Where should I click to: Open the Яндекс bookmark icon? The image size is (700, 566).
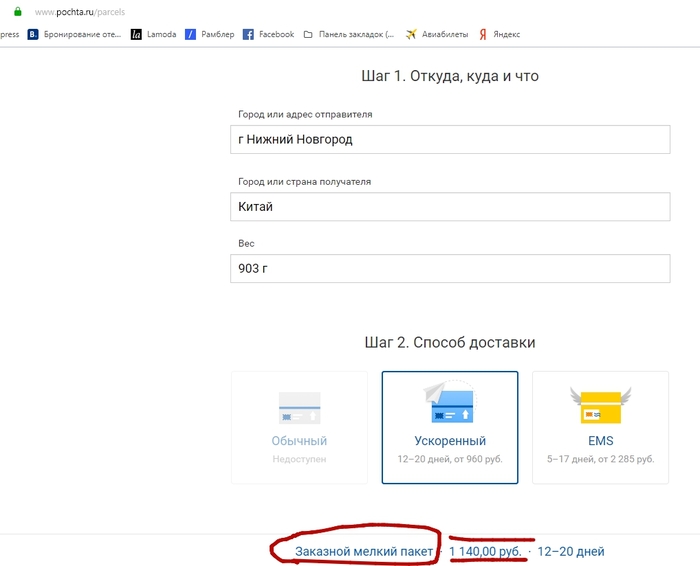(x=483, y=34)
